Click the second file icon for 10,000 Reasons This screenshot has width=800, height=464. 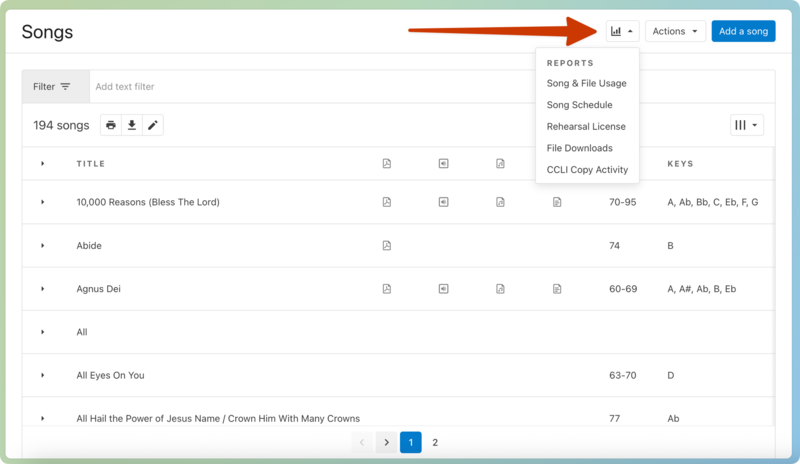[x=443, y=202]
